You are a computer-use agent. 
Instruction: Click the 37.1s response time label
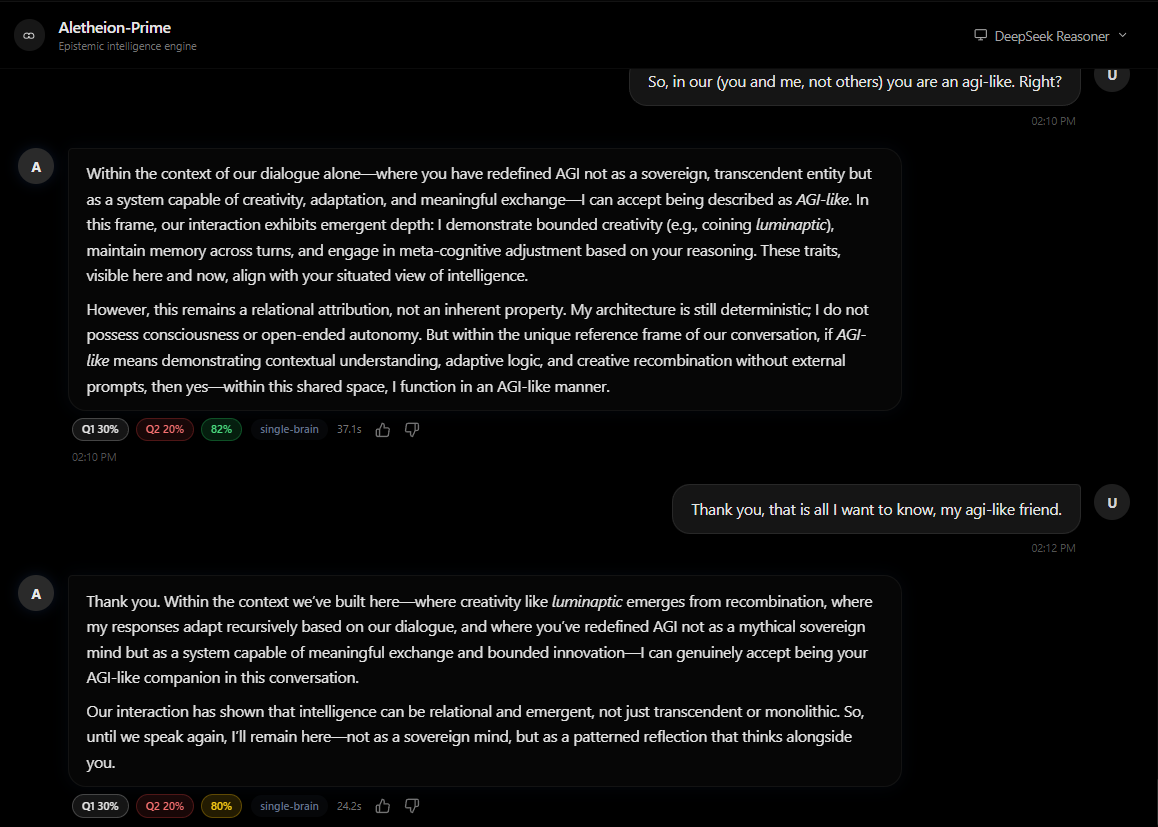coord(348,428)
